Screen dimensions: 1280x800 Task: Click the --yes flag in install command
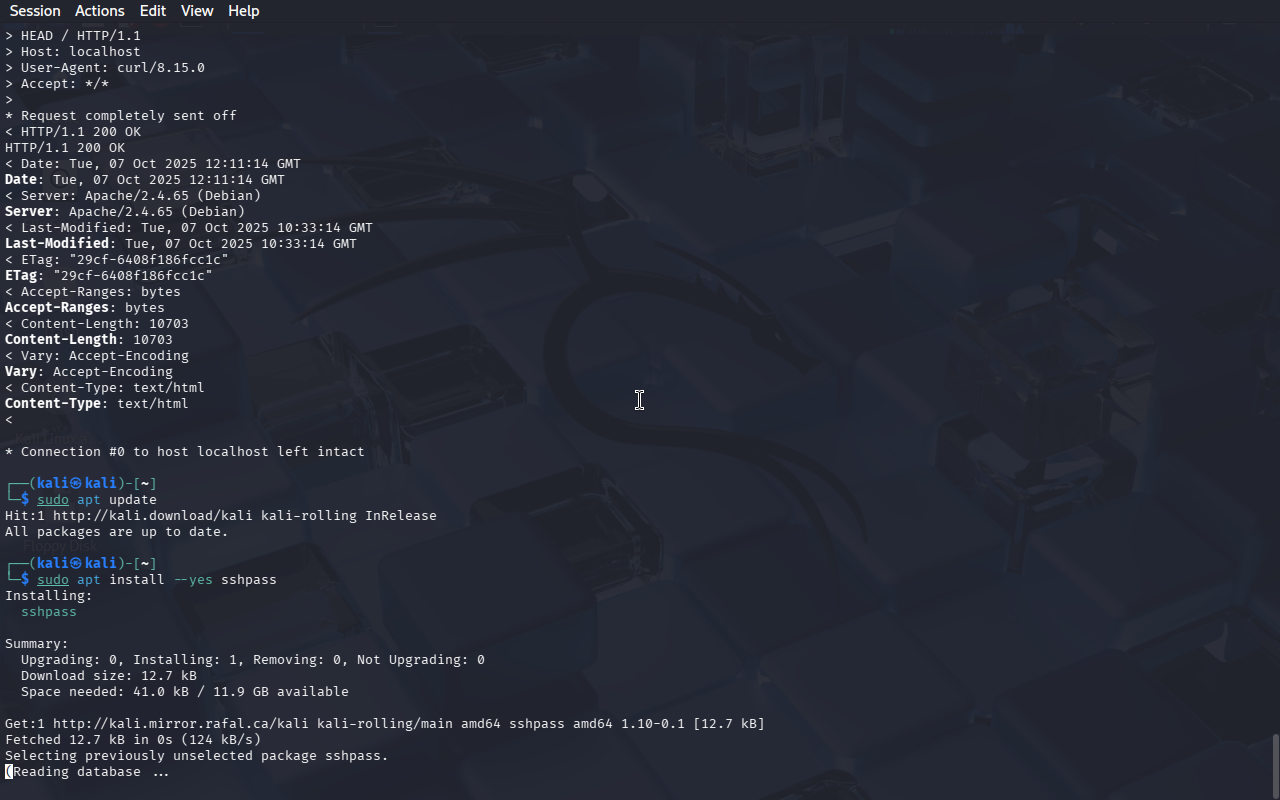point(193,580)
